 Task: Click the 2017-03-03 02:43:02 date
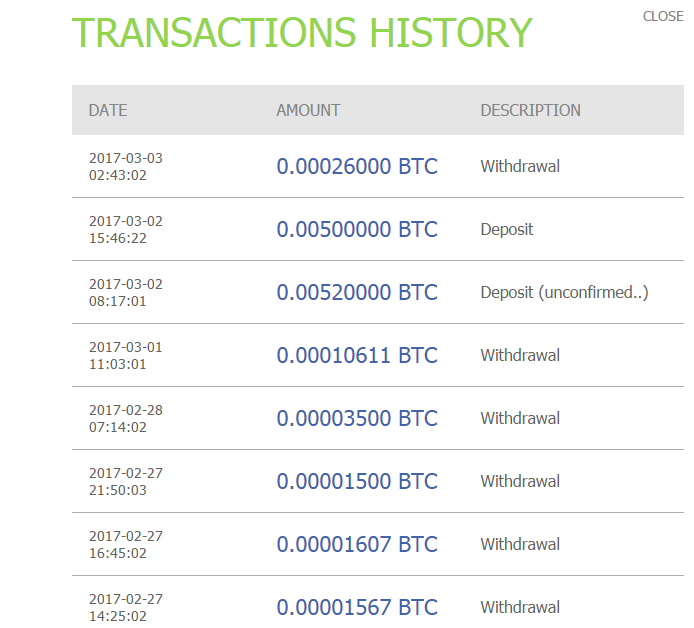[x=125, y=166]
